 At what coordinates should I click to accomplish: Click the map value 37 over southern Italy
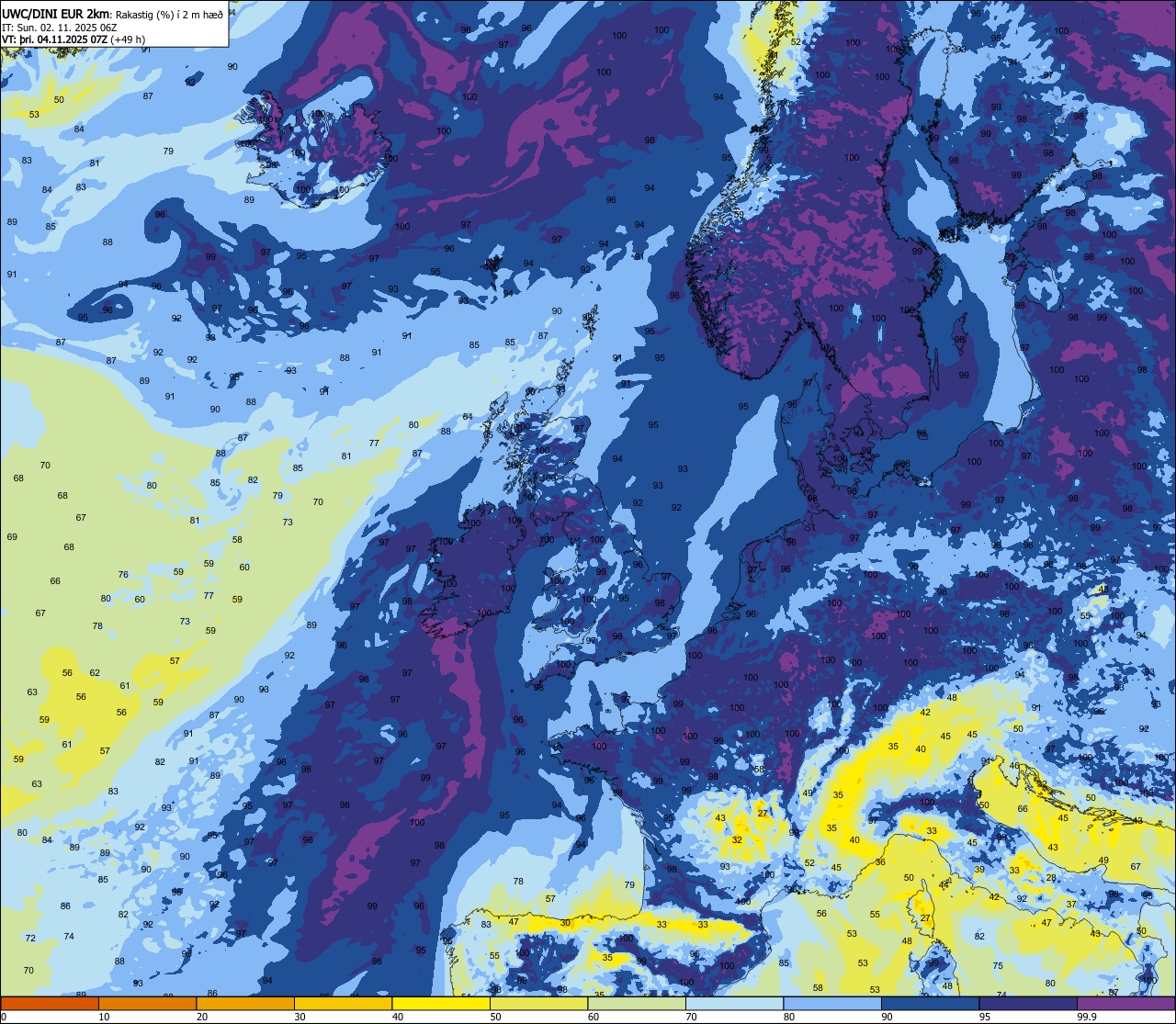tap(1071, 905)
